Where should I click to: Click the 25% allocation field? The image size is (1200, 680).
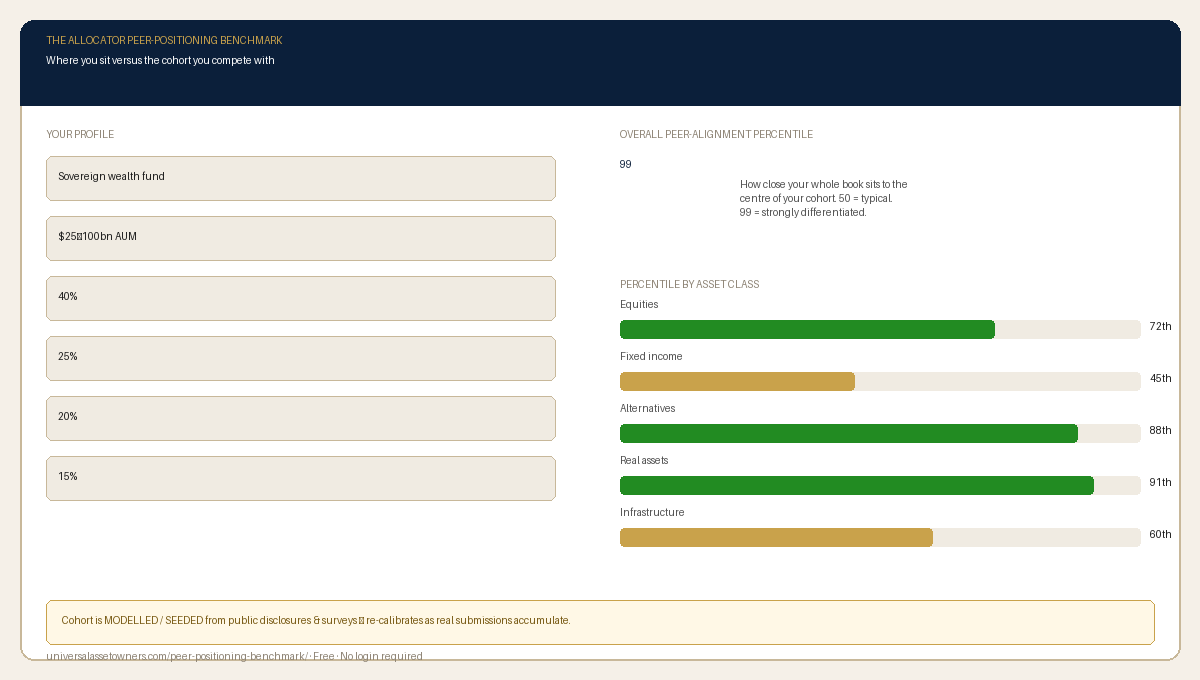click(x=301, y=358)
